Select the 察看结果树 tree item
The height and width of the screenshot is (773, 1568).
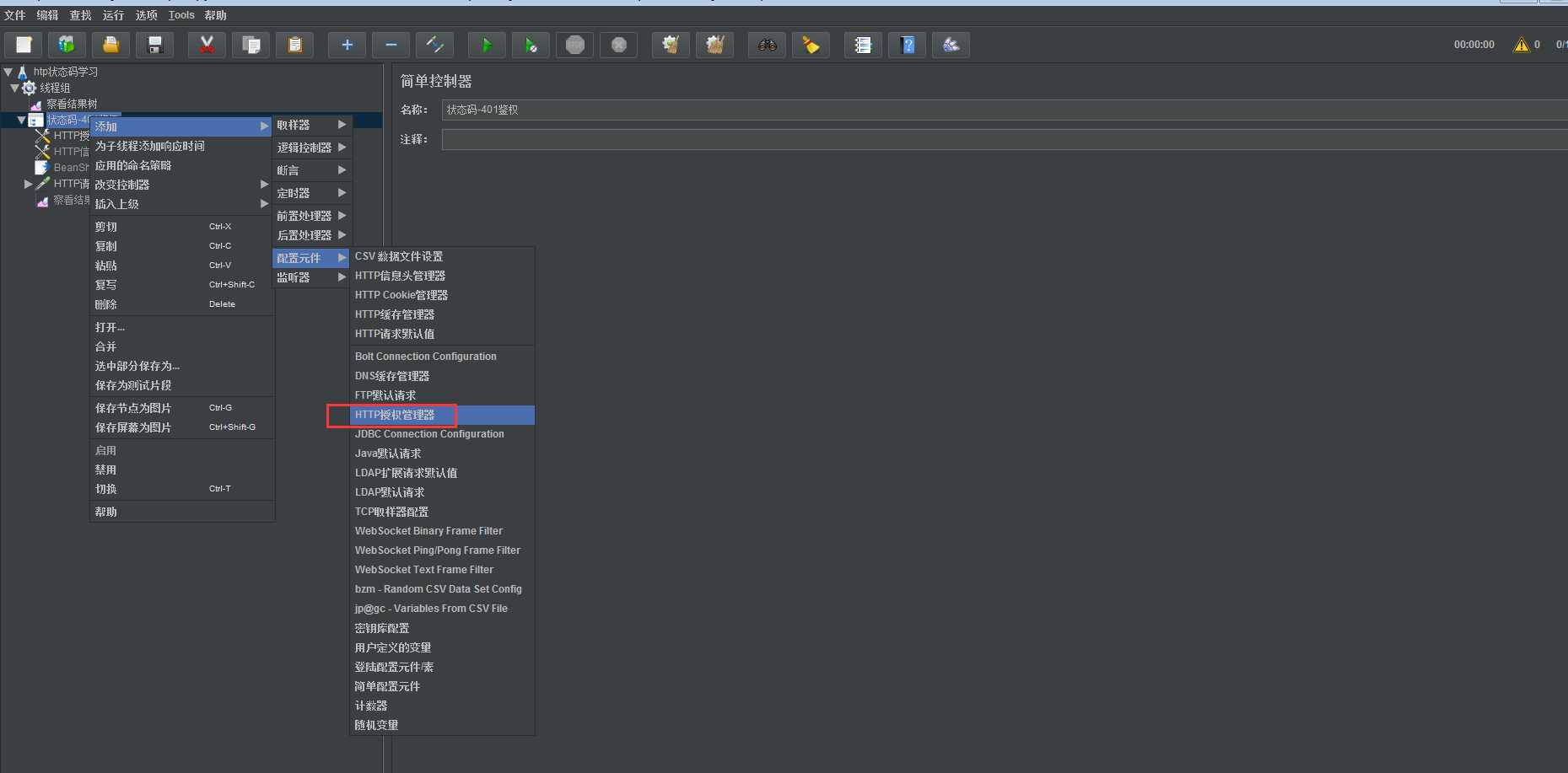[64, 104]
